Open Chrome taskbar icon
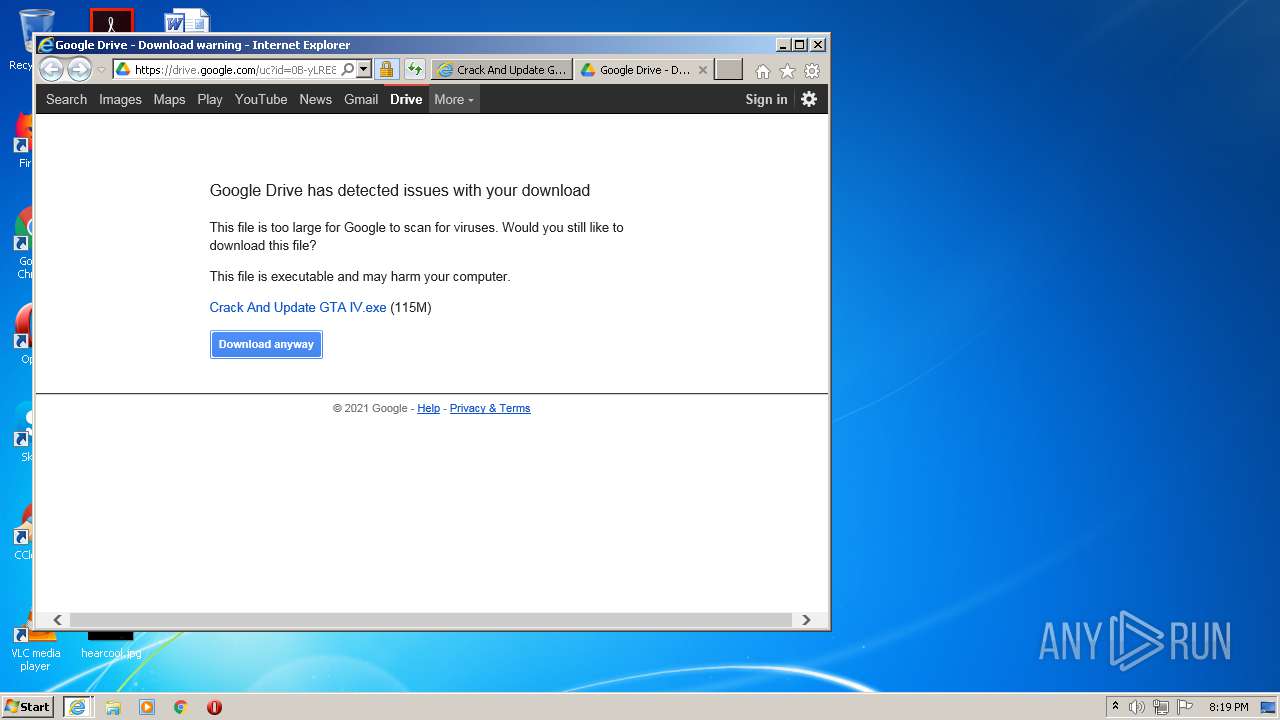Viewport: 1280px width, 720px height. point(181,707)
